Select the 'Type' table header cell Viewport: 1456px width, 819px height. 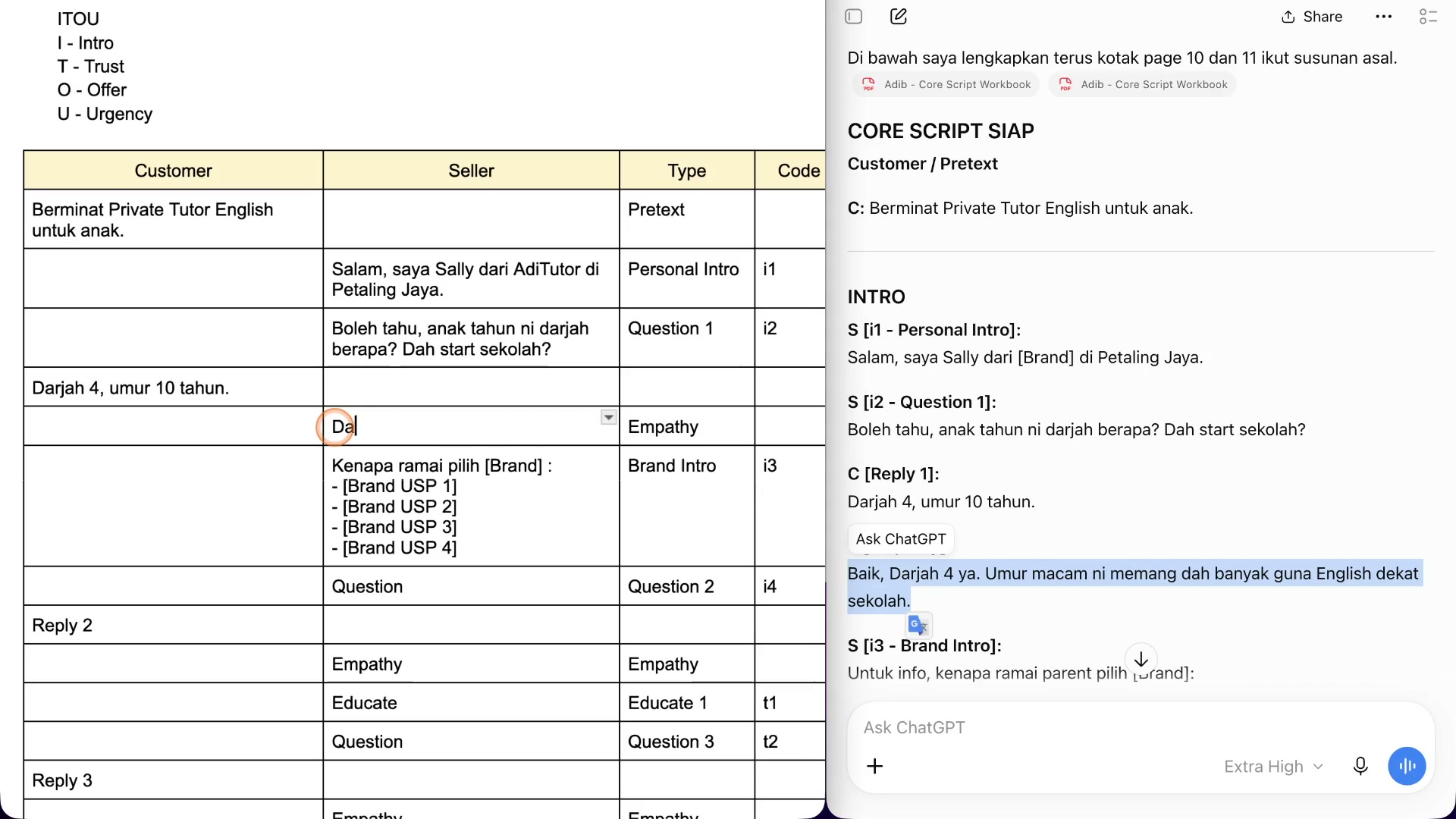tap(687, 171)
